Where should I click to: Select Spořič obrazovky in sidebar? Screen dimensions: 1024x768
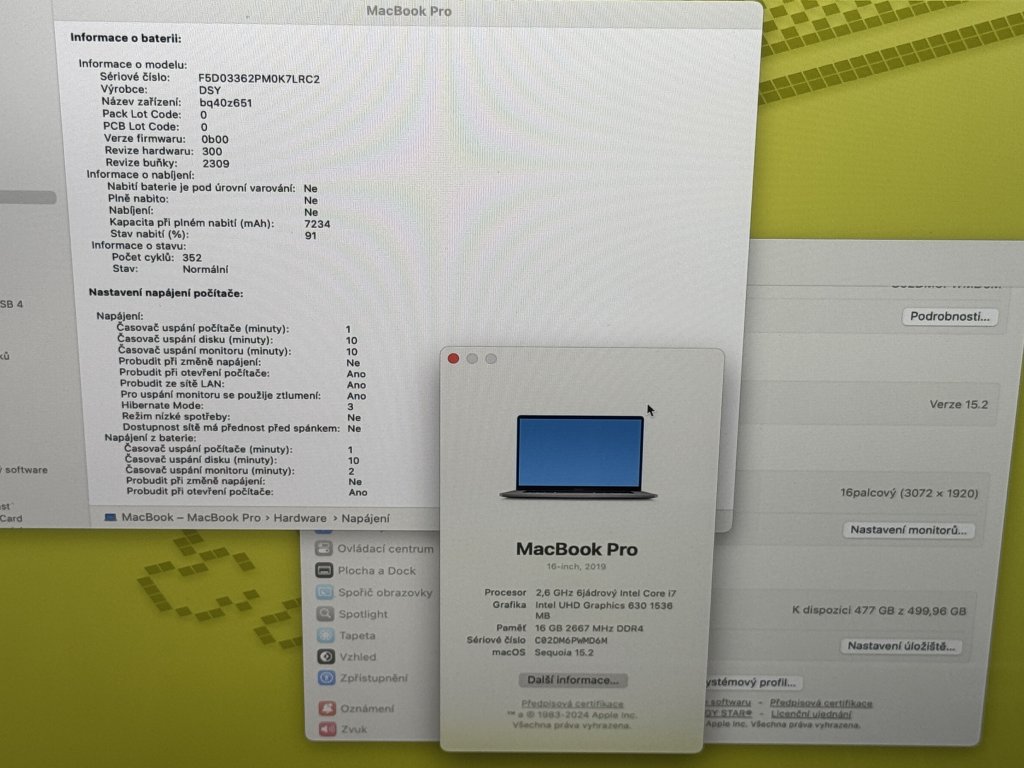pyautogui.click(x=375, y=592)
